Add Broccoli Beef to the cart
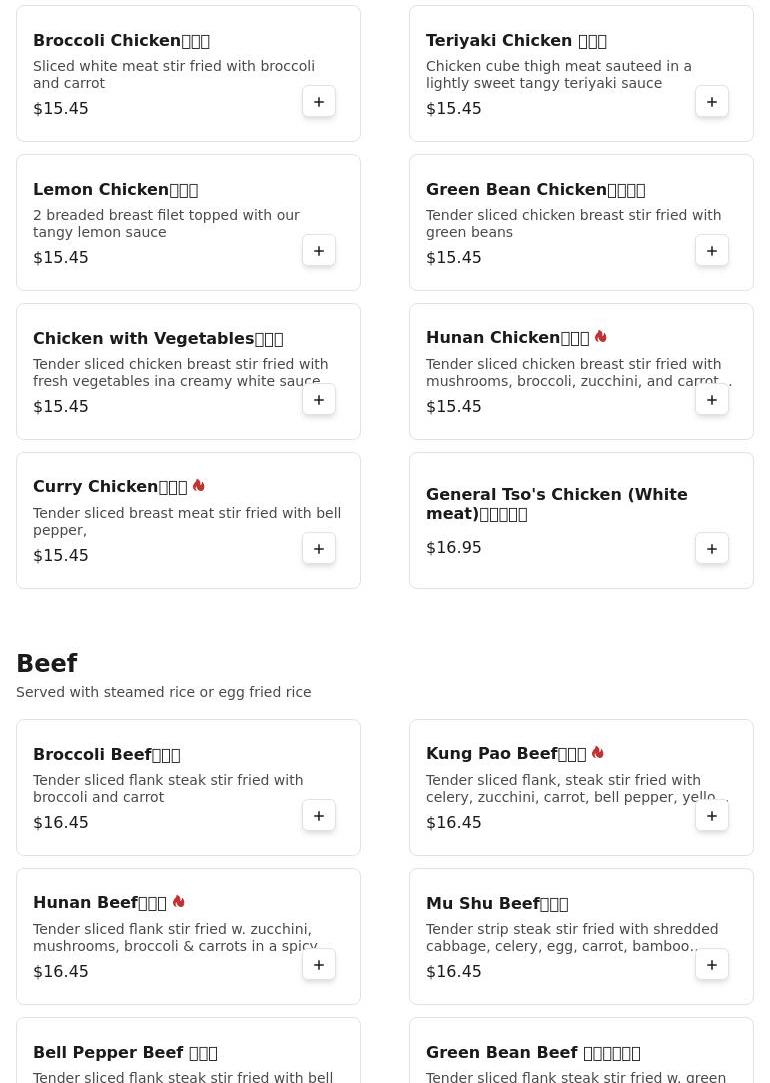 (319, 816)
